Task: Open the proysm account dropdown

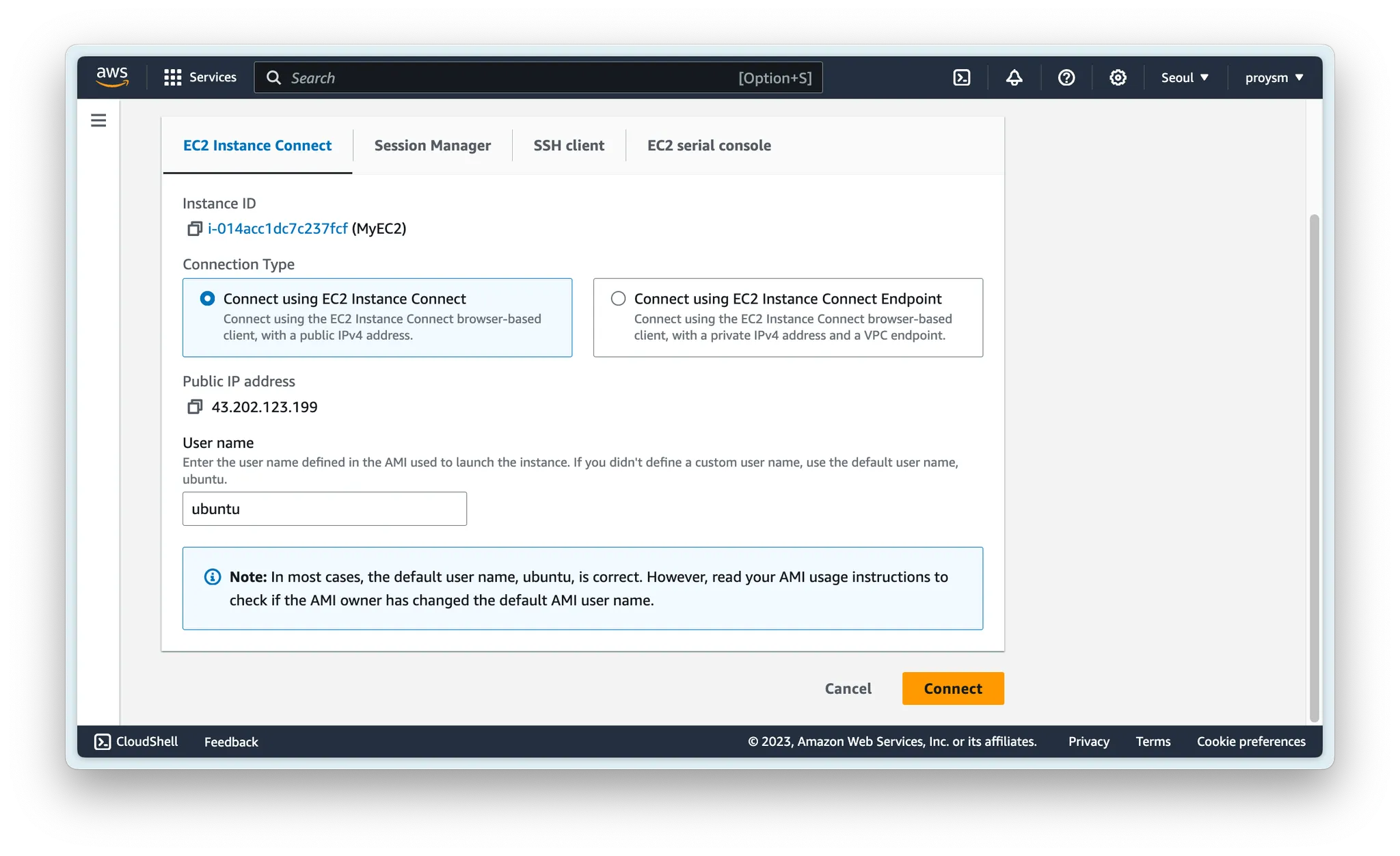Action: [x=1274, y=77]
